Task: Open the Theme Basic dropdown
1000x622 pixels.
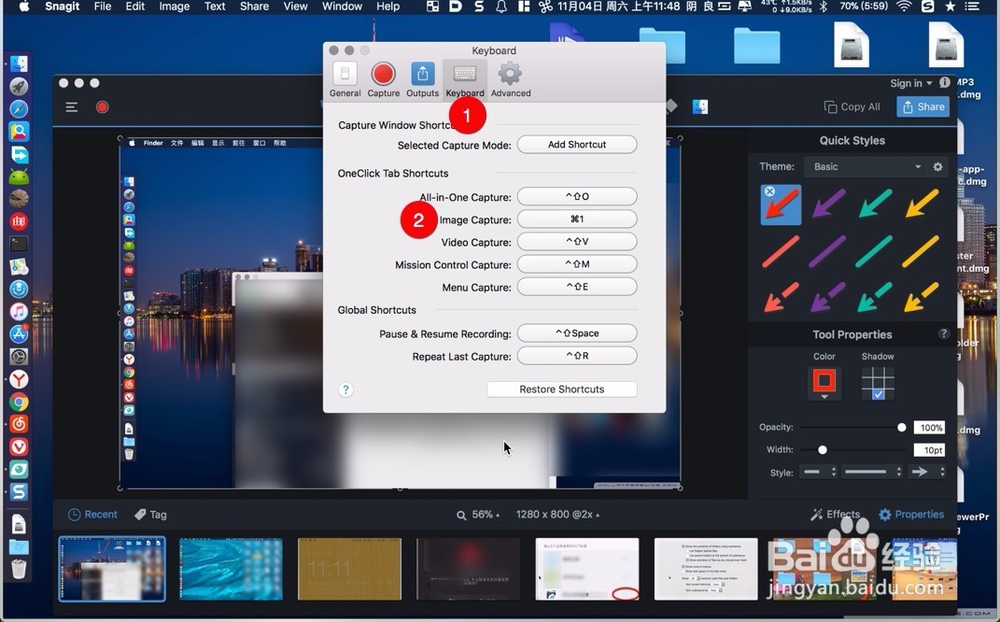Action: (865, 167)
